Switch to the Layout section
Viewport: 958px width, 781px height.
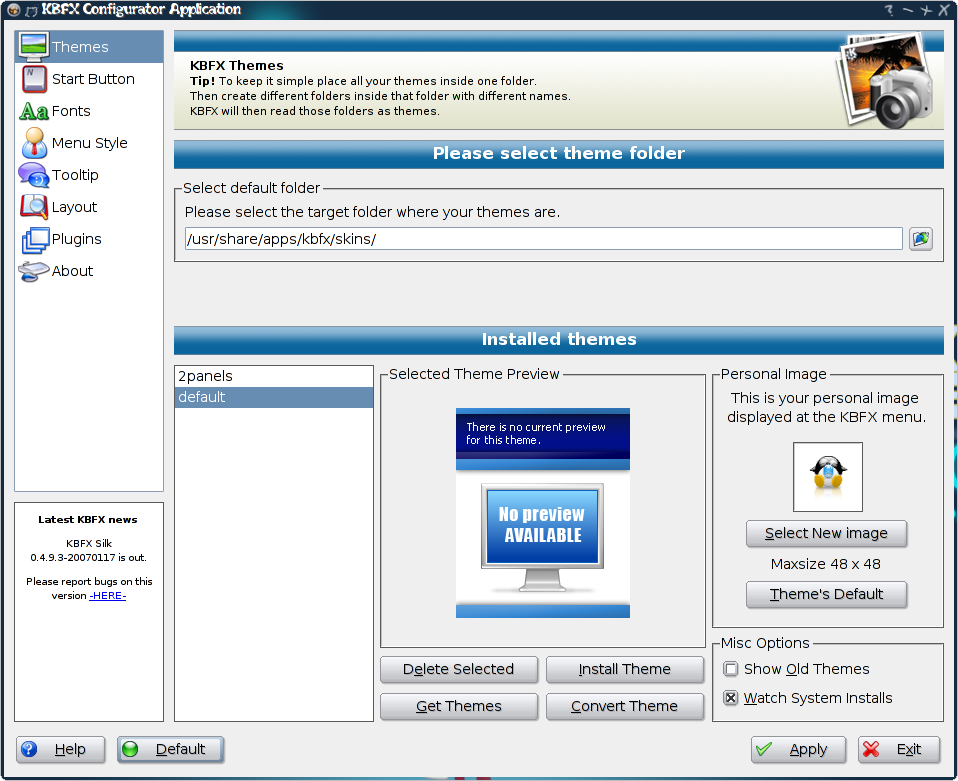pos(74,207)
